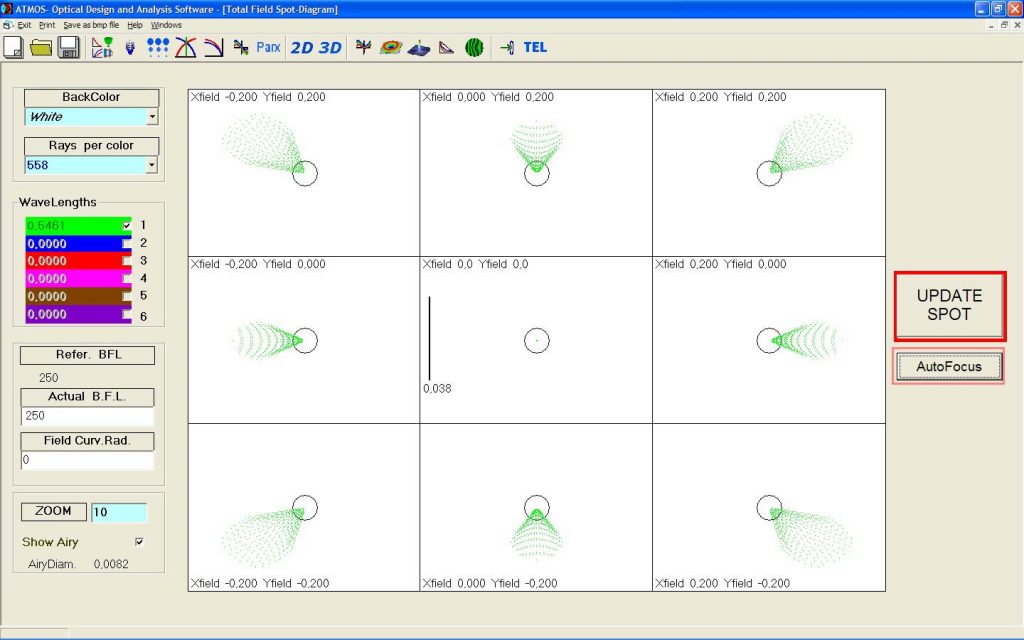The width and height of the screenshot is (1024, 640).
Task: Open the 2D layout view
Action: 302,47
